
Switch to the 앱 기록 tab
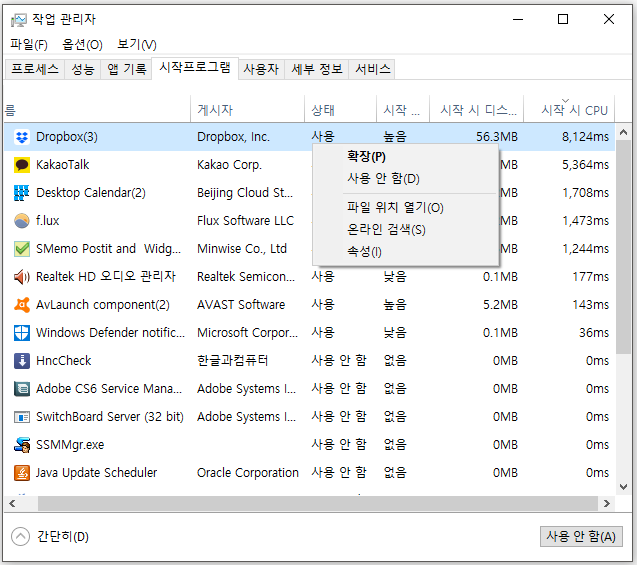tap(127, 69)
